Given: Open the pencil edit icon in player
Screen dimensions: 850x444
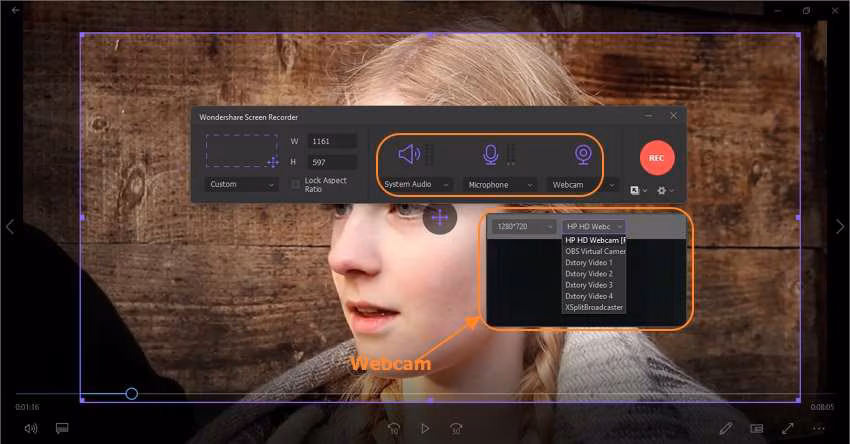Looking at the screenshot, I should coord(725,429).
